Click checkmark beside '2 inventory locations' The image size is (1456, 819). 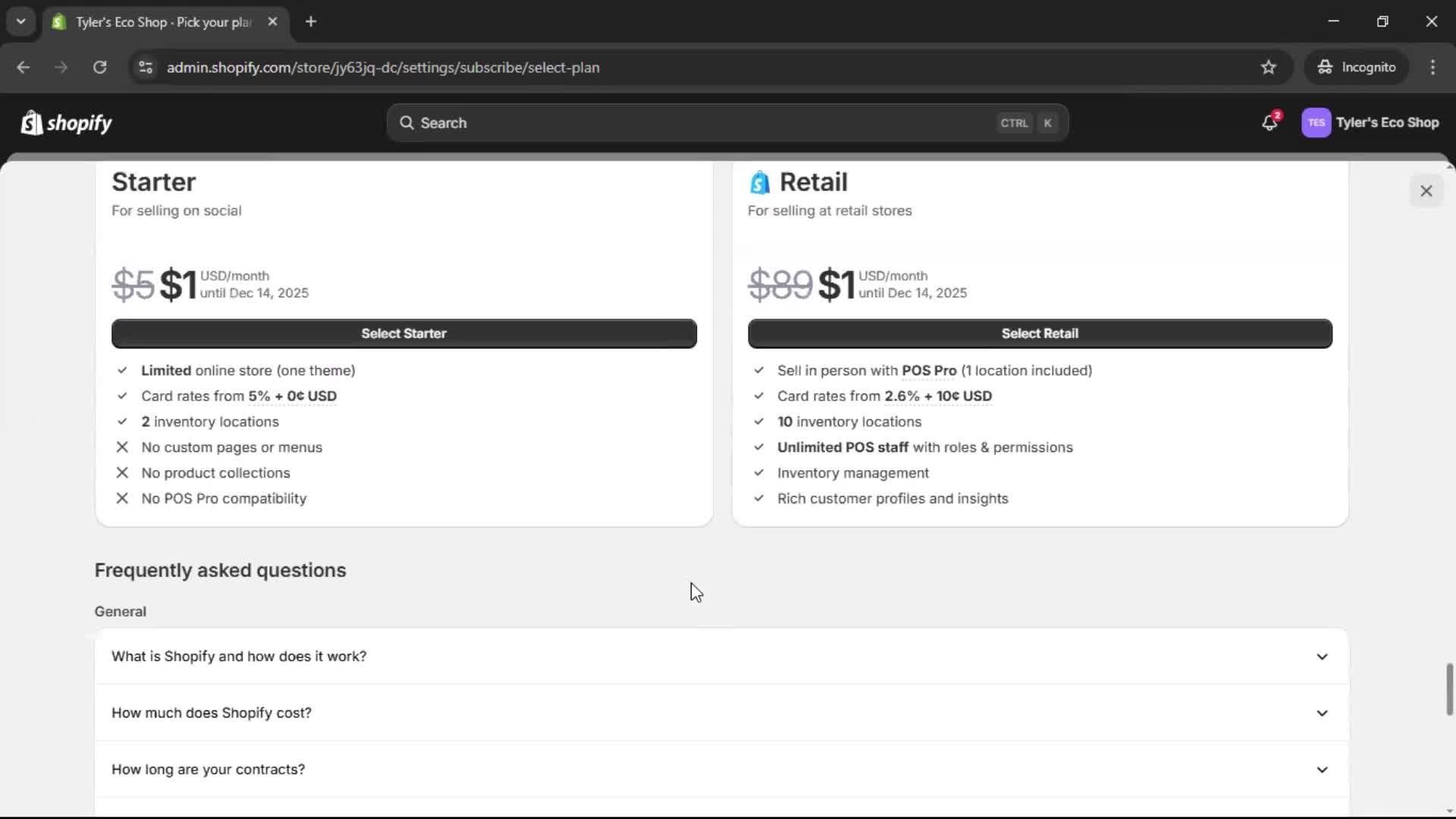(x=122, y=422)
